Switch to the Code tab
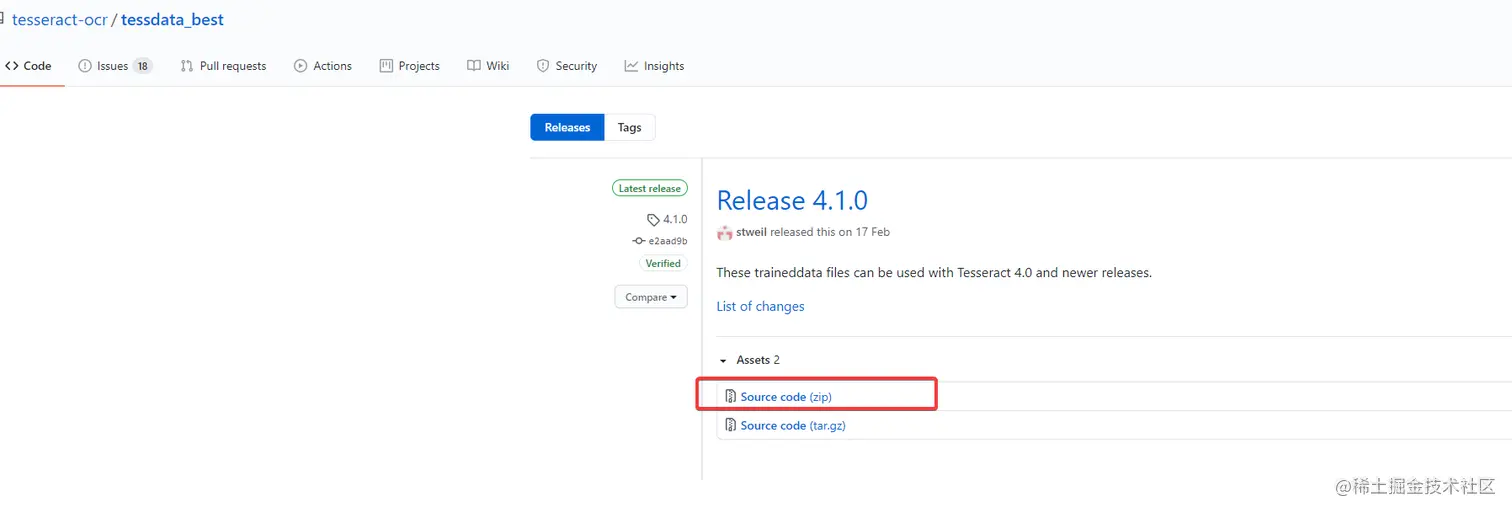Viewport: 1512px width, 513px height. click(x=28, y=66)
